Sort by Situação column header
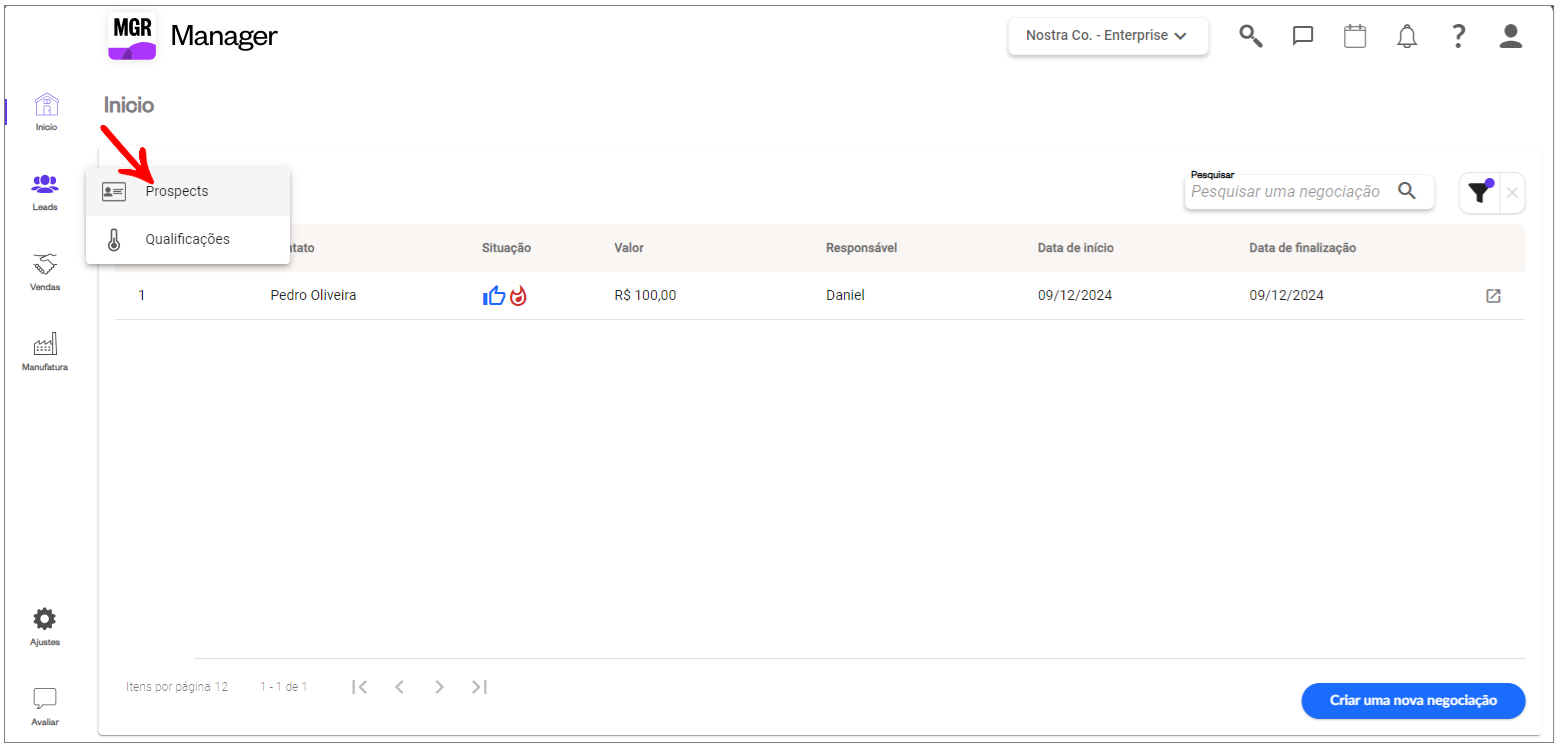This screenshot has height=746, width=1560. point(506,248)
